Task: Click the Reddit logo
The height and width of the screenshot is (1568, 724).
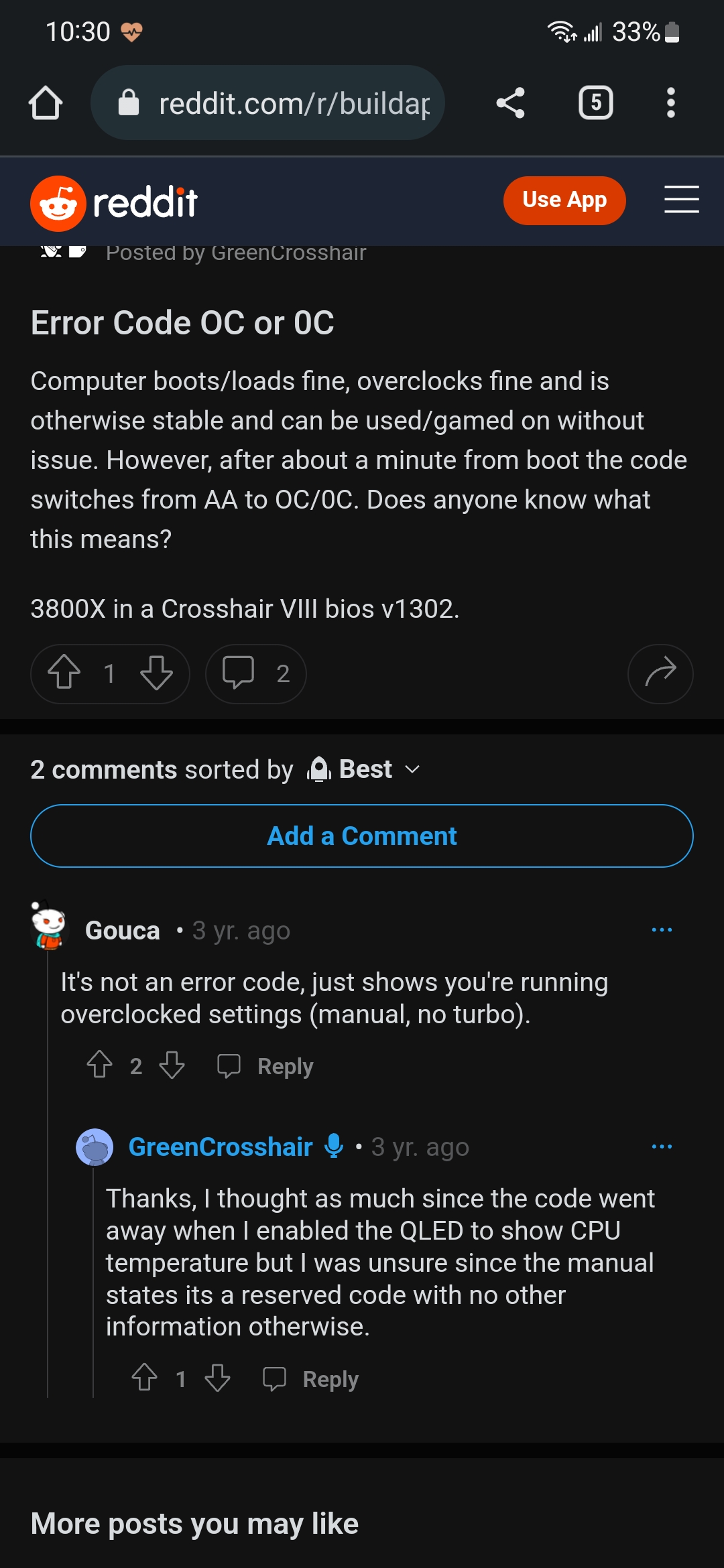Action: (114, 203)
